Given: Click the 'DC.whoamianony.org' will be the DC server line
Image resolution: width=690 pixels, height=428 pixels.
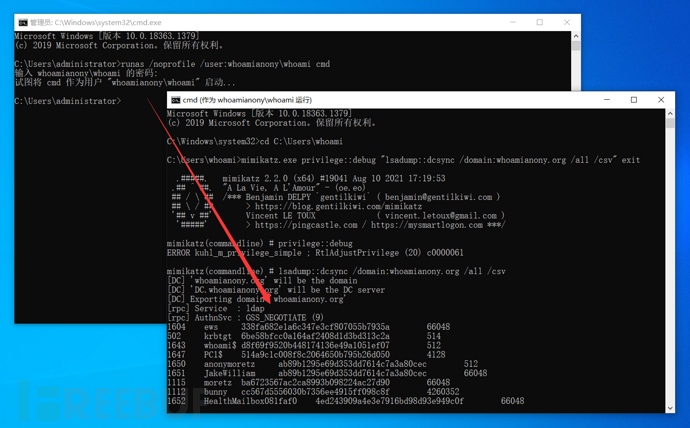Looking at the screenshot, I should coord(276,290).
